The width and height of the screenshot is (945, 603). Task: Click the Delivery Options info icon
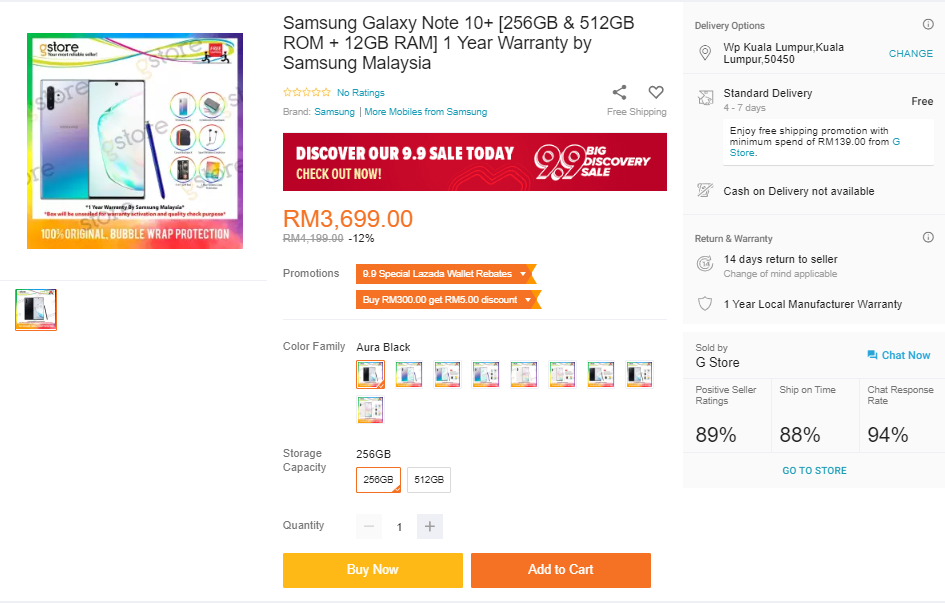[x=928, y=25]
